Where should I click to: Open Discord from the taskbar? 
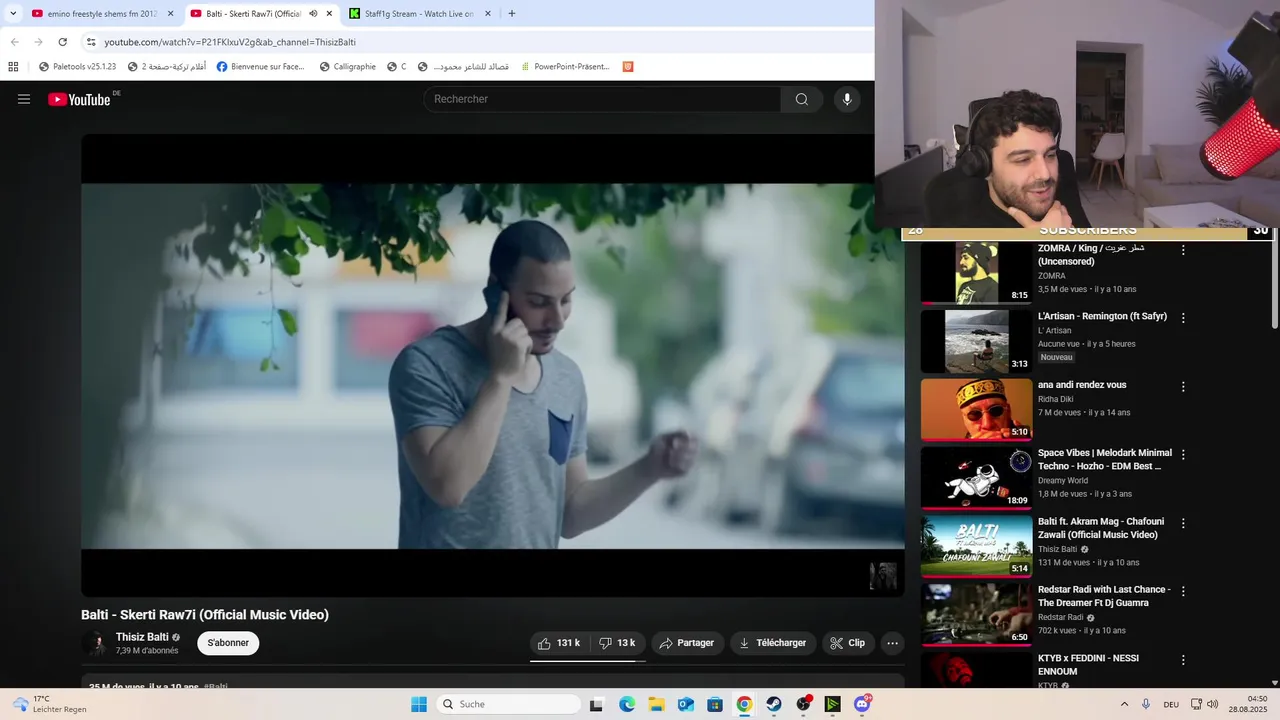coord(862,704)
